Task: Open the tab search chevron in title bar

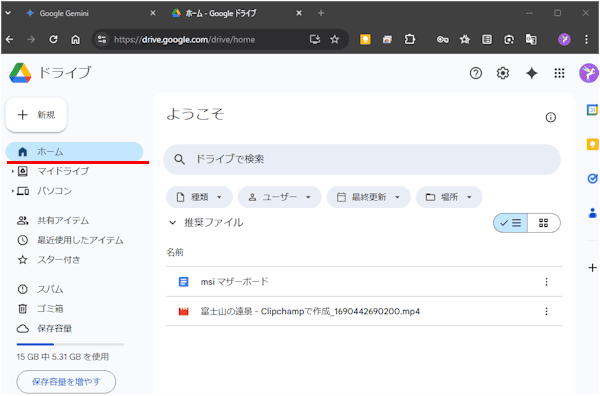Action: (8, 13)
